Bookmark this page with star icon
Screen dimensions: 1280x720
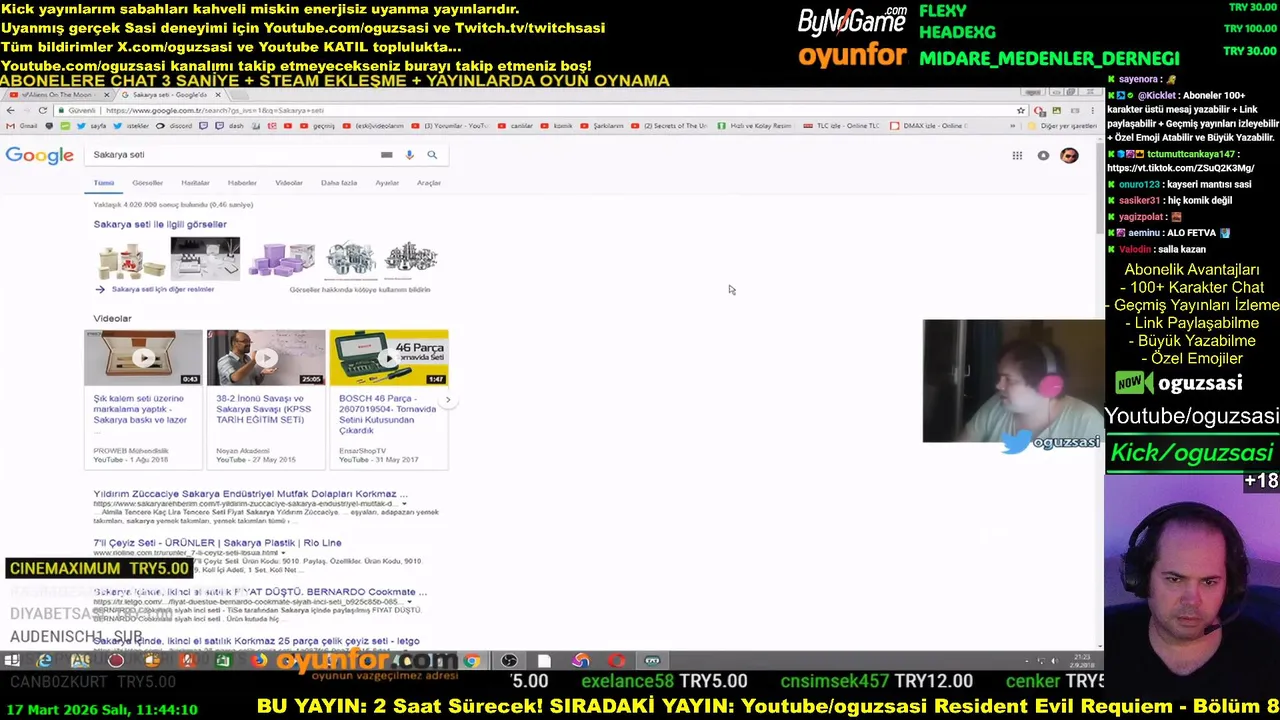tap(1021, 110)
